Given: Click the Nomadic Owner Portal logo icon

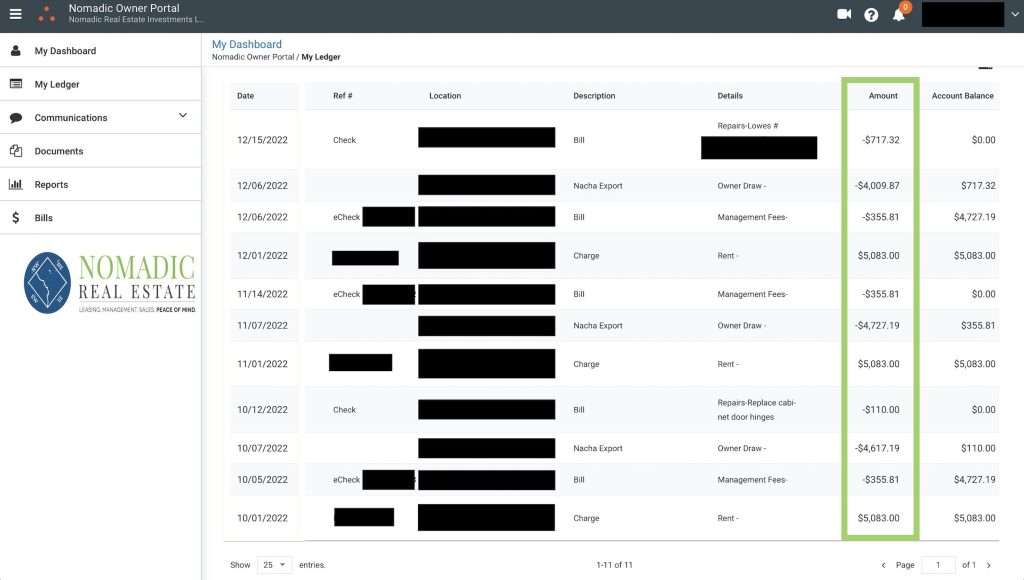Looking at the screenshot, I should coord(46,14).
